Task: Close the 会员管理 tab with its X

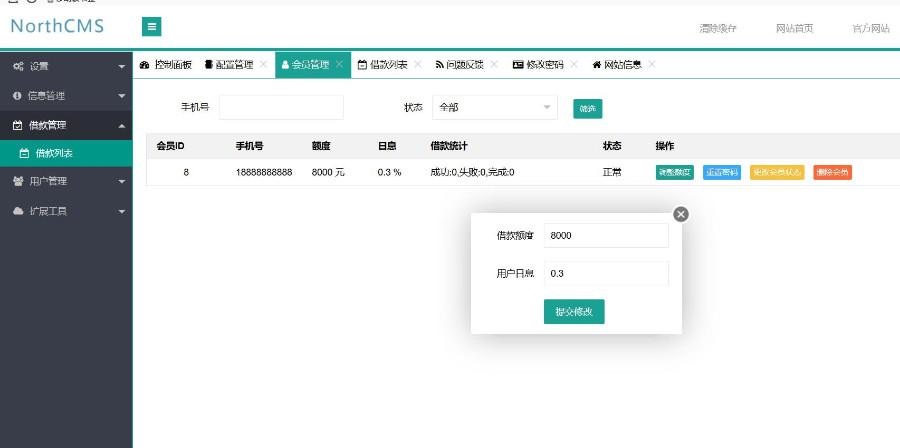Action: (x=340, y=64)
